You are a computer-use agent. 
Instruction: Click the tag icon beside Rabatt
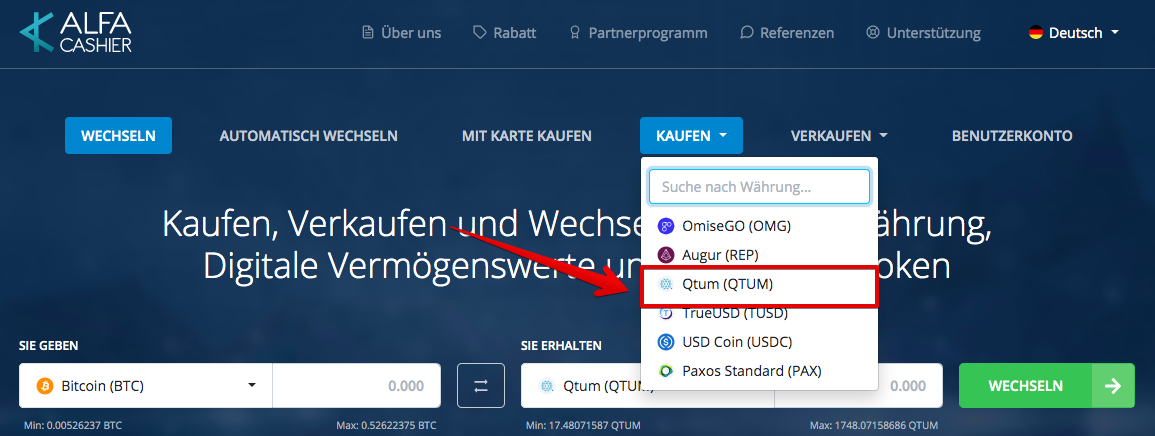click(x=480, y=32)
